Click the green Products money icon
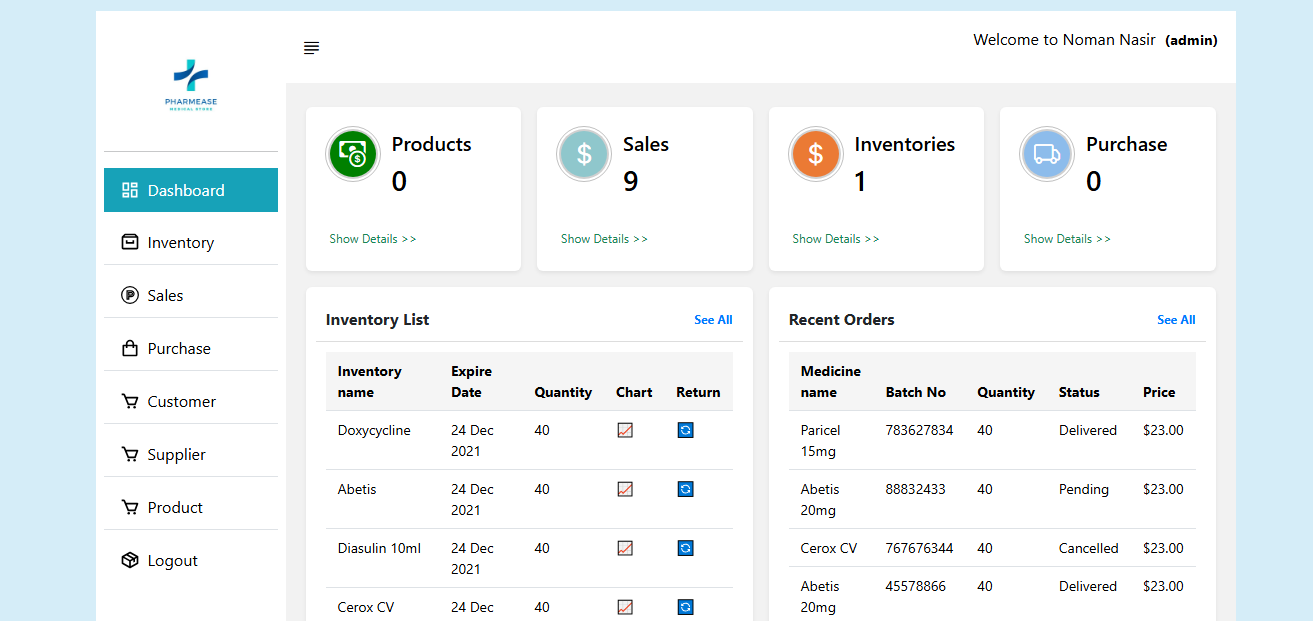This screenshot has width=1313, height=621. coord(352,154)
